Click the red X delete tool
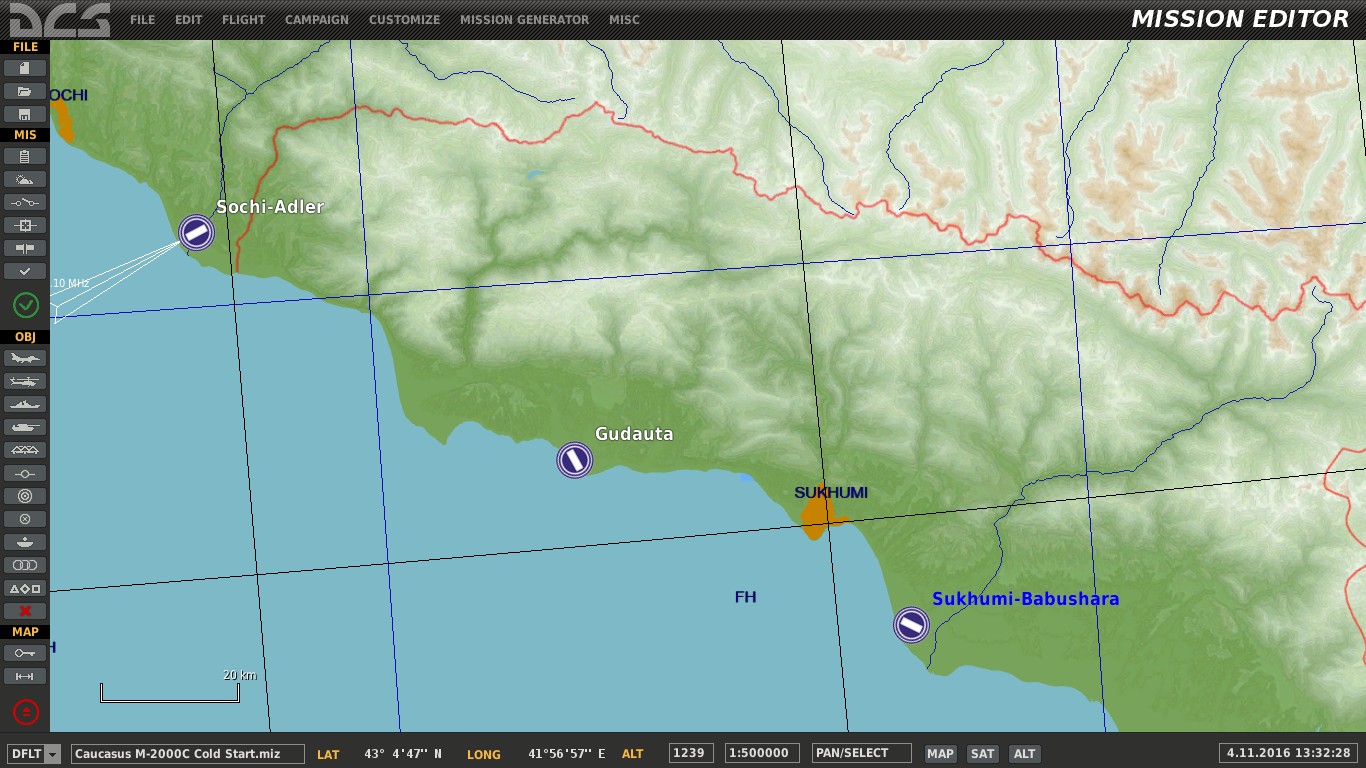Viewport: 1366px width, 768px height. 25,611
